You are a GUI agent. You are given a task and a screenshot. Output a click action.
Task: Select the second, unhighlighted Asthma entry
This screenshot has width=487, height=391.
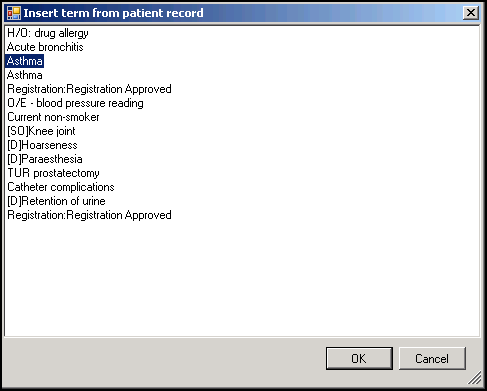(25, 75)
